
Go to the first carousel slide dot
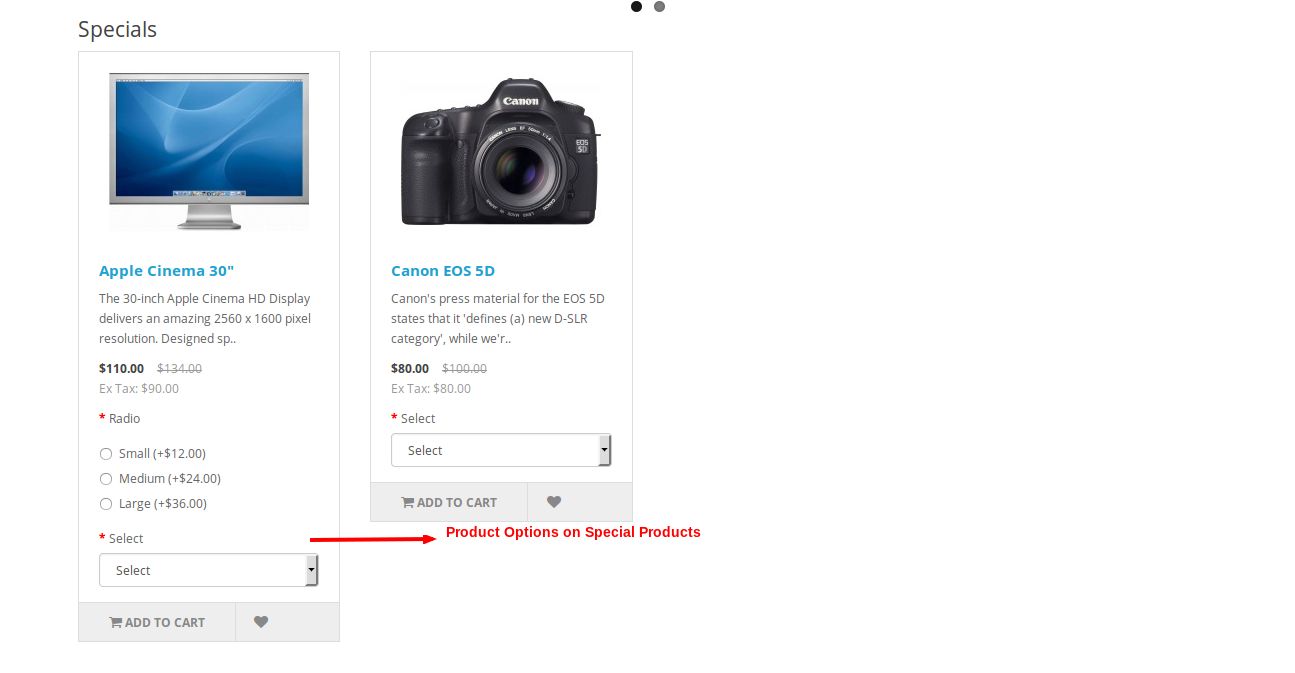tap(637, 6)
